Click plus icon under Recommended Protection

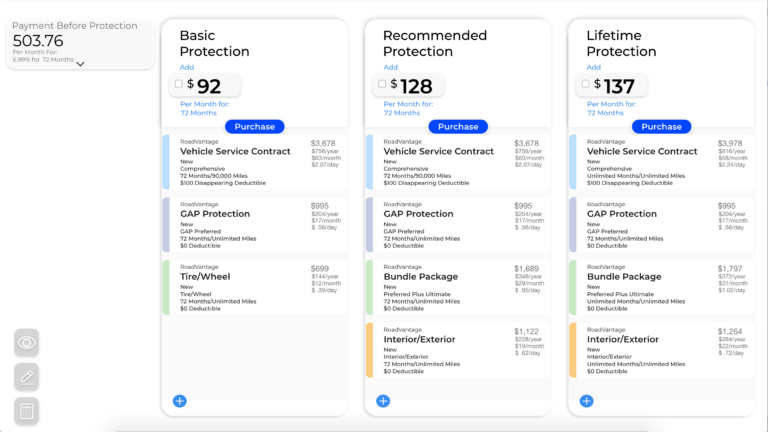383,401
